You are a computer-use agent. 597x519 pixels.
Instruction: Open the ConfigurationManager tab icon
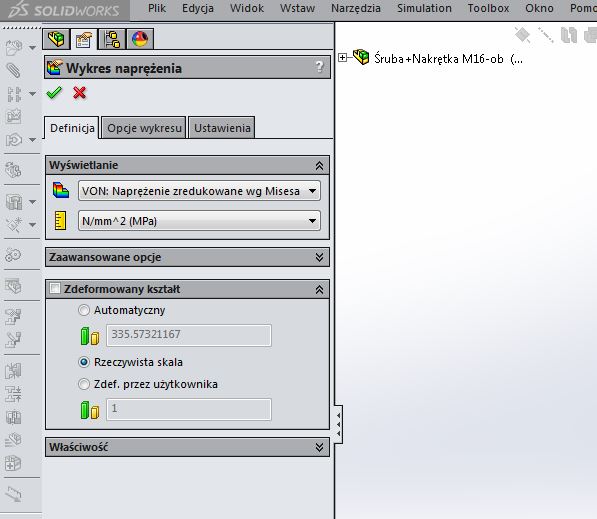coord(112,39)
